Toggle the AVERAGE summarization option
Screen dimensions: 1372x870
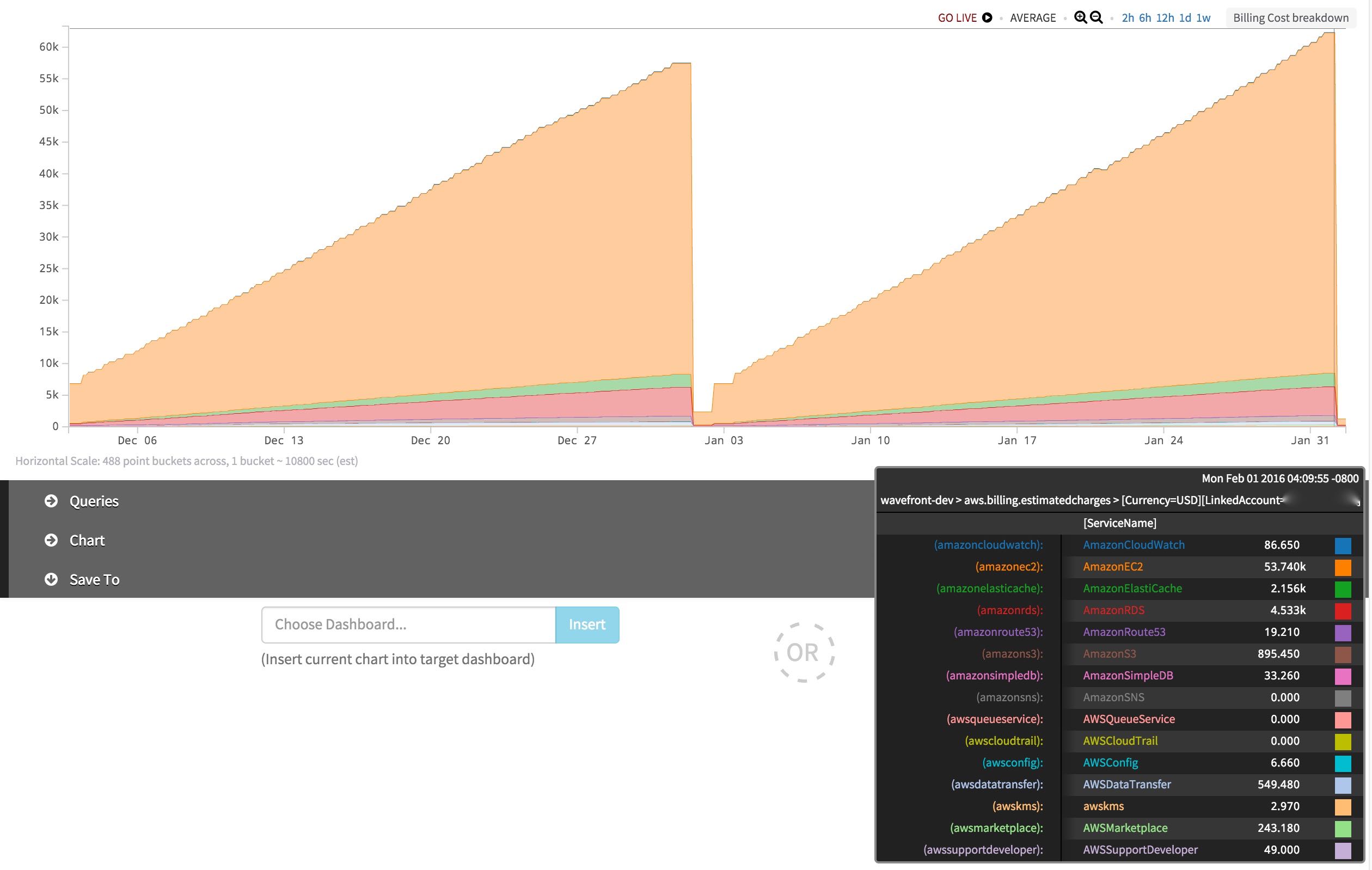[x=1032, y=17]
